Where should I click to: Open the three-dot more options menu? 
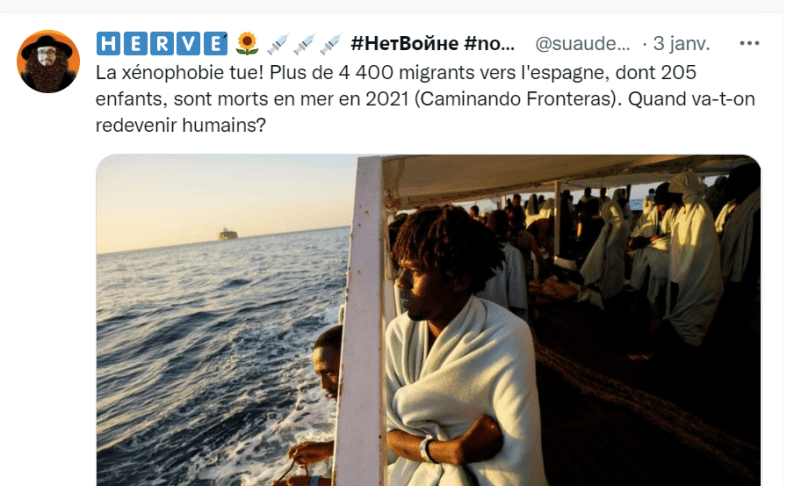[749, 43]
